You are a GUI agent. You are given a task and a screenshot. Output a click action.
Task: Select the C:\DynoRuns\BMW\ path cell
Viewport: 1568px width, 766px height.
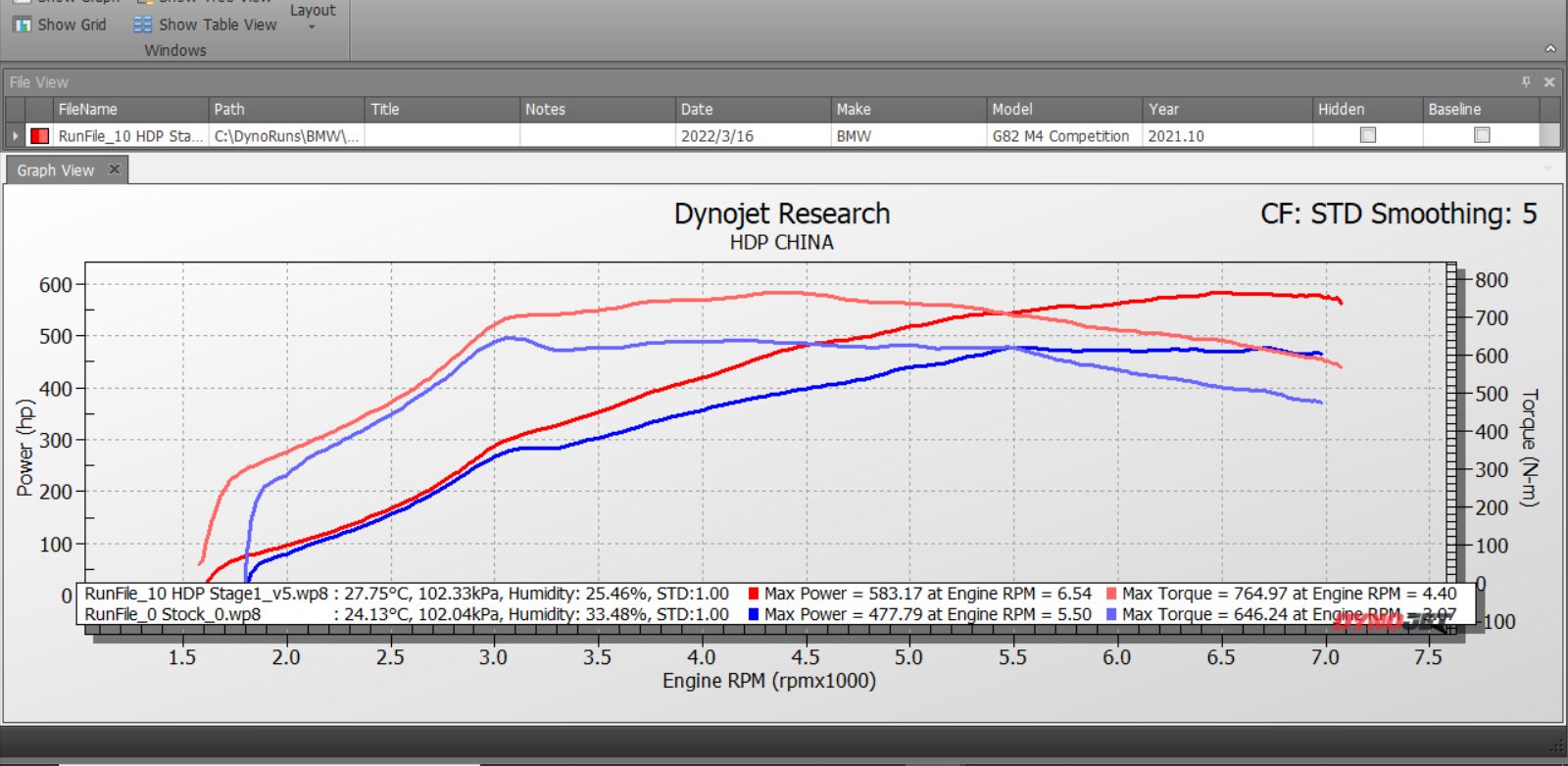point(286,136)
